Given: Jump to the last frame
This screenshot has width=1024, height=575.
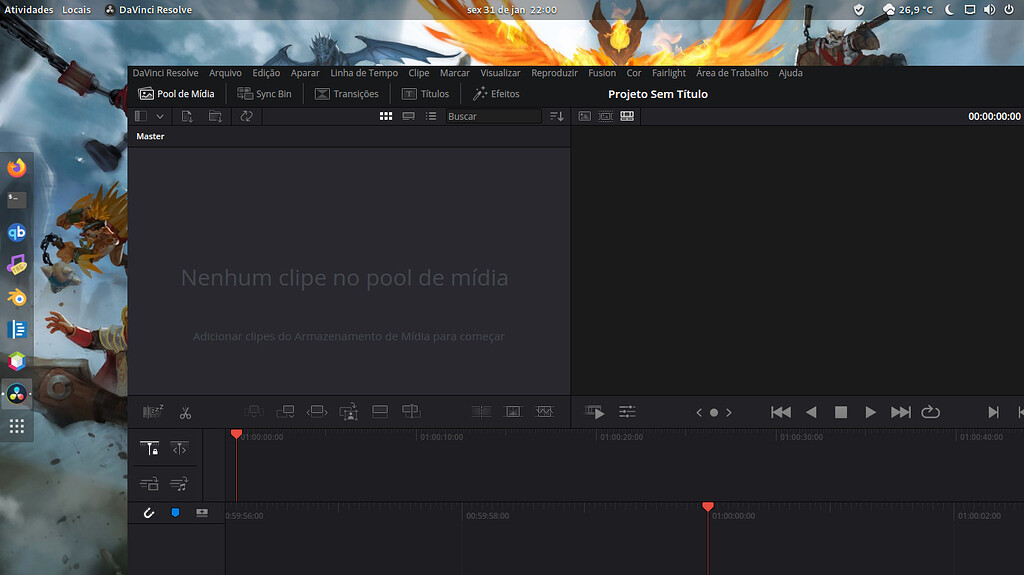Looking at the screenshot, I should click(x=901, y=412).
